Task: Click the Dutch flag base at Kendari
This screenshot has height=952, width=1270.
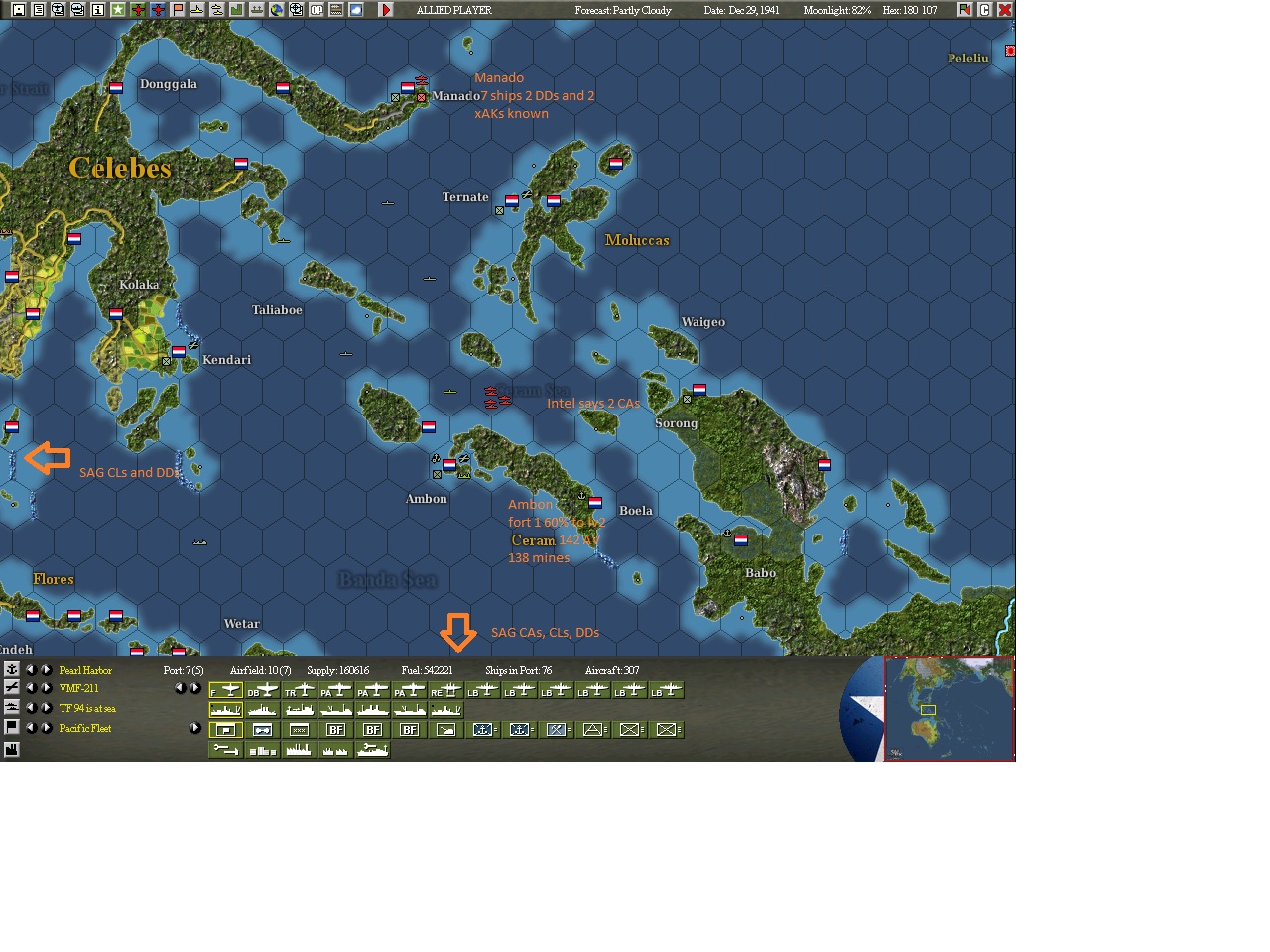Action: click(179, 351)
